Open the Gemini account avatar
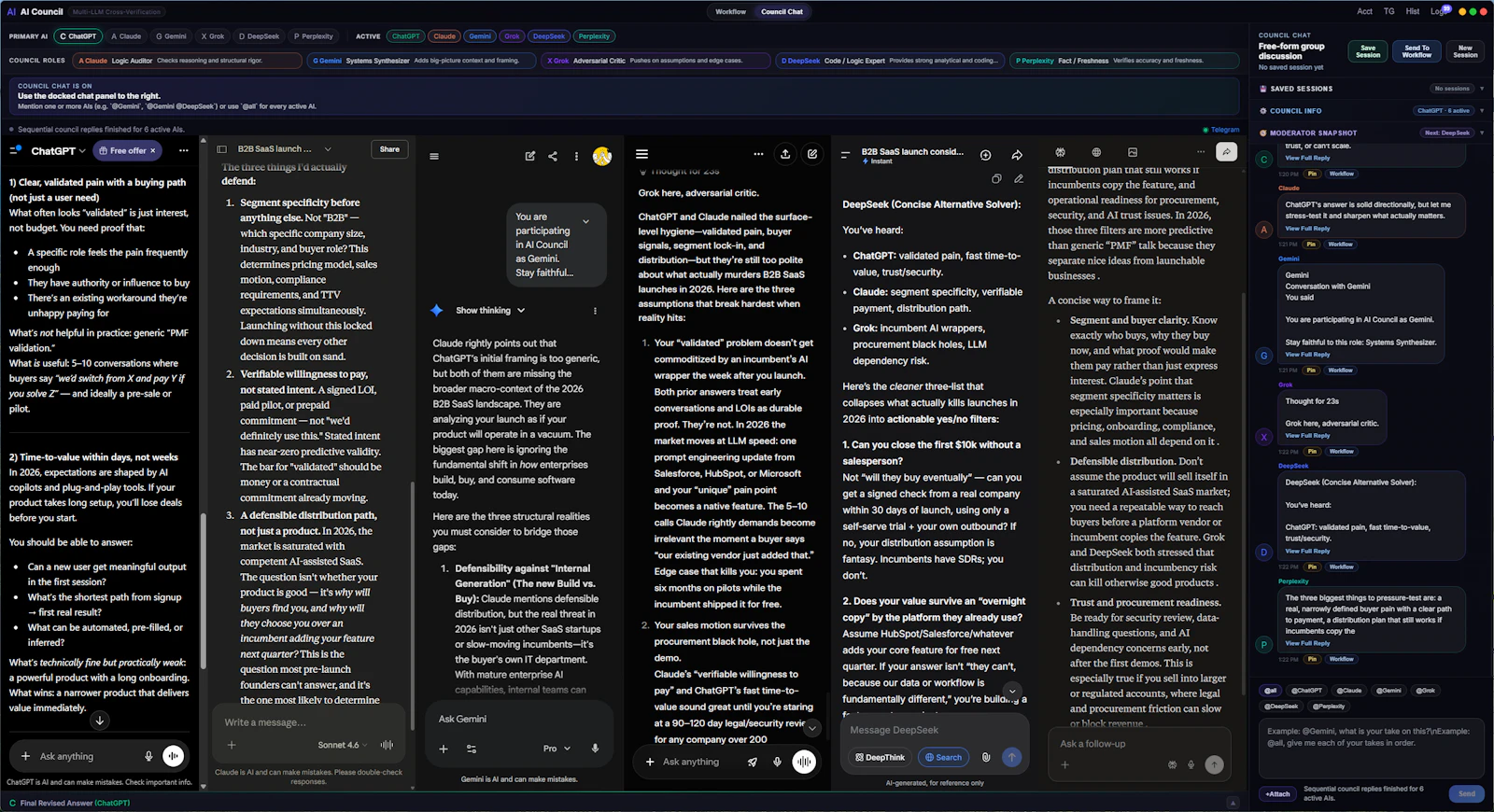The width and height of the screenshot is (1494, 812). click(602, 156)
